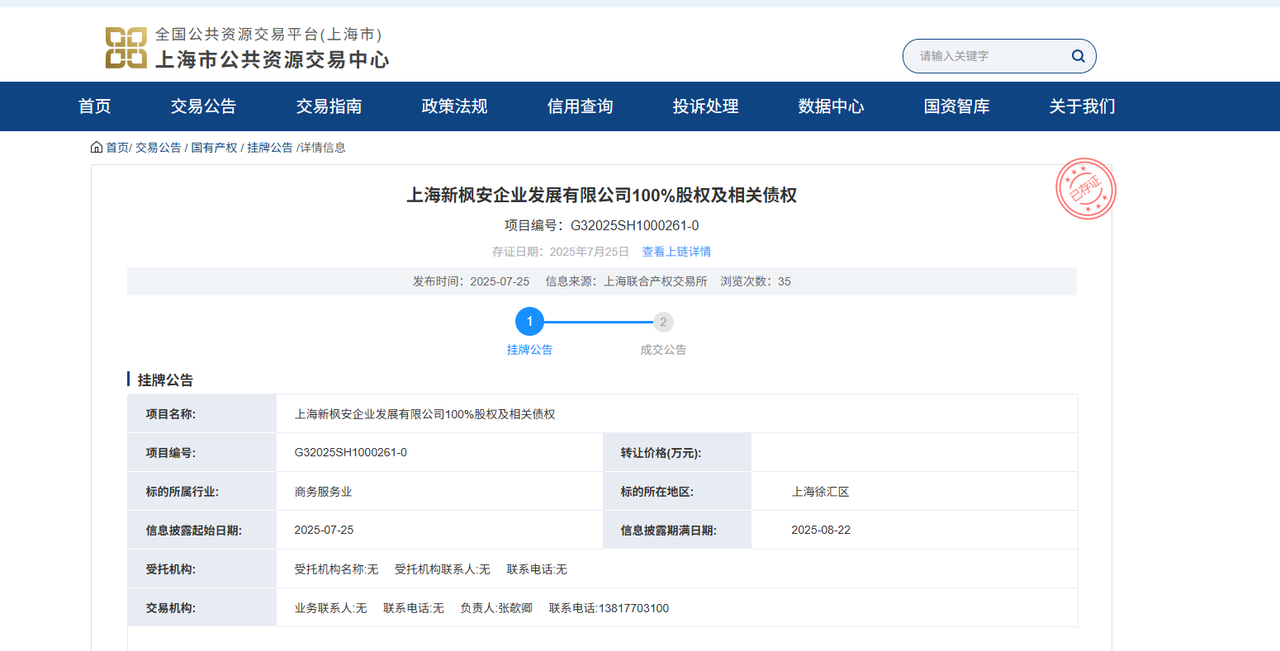1280x651 pixels.
Task: Open the 首页 navigation item
Action: (x=95, y=106)
